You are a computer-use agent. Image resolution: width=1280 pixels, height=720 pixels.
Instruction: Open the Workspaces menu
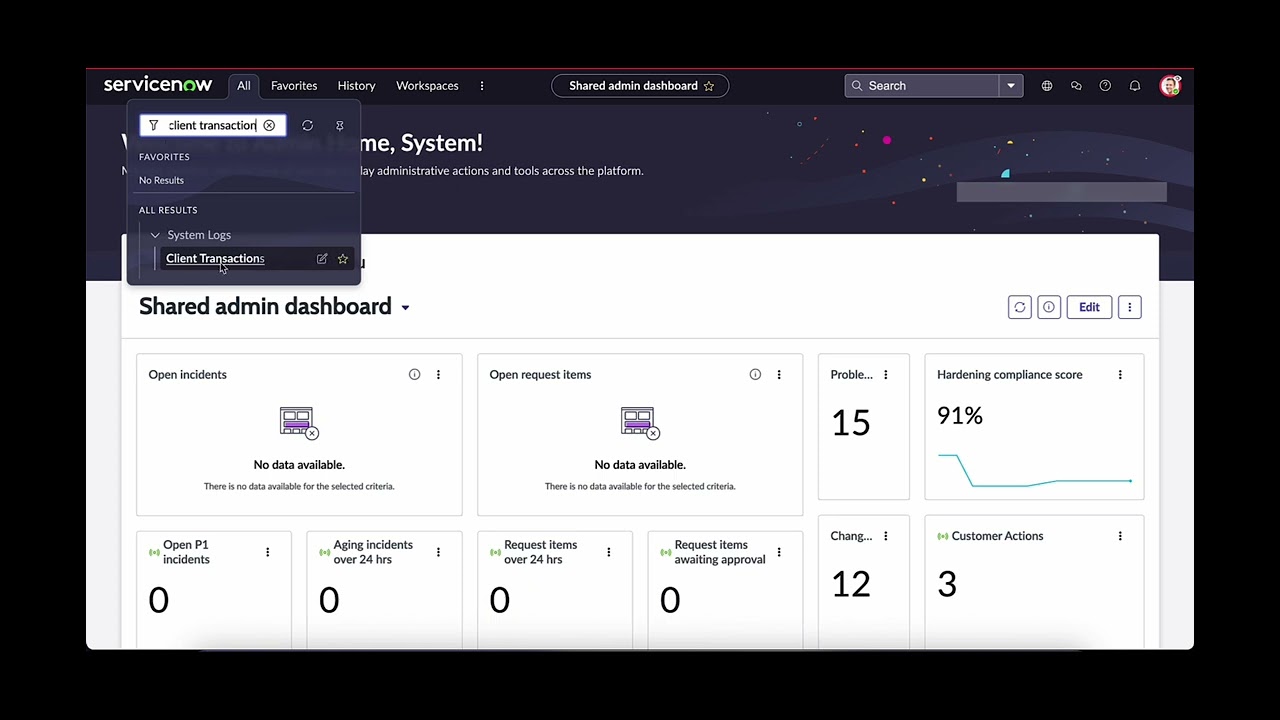click(x=427, y=86)
